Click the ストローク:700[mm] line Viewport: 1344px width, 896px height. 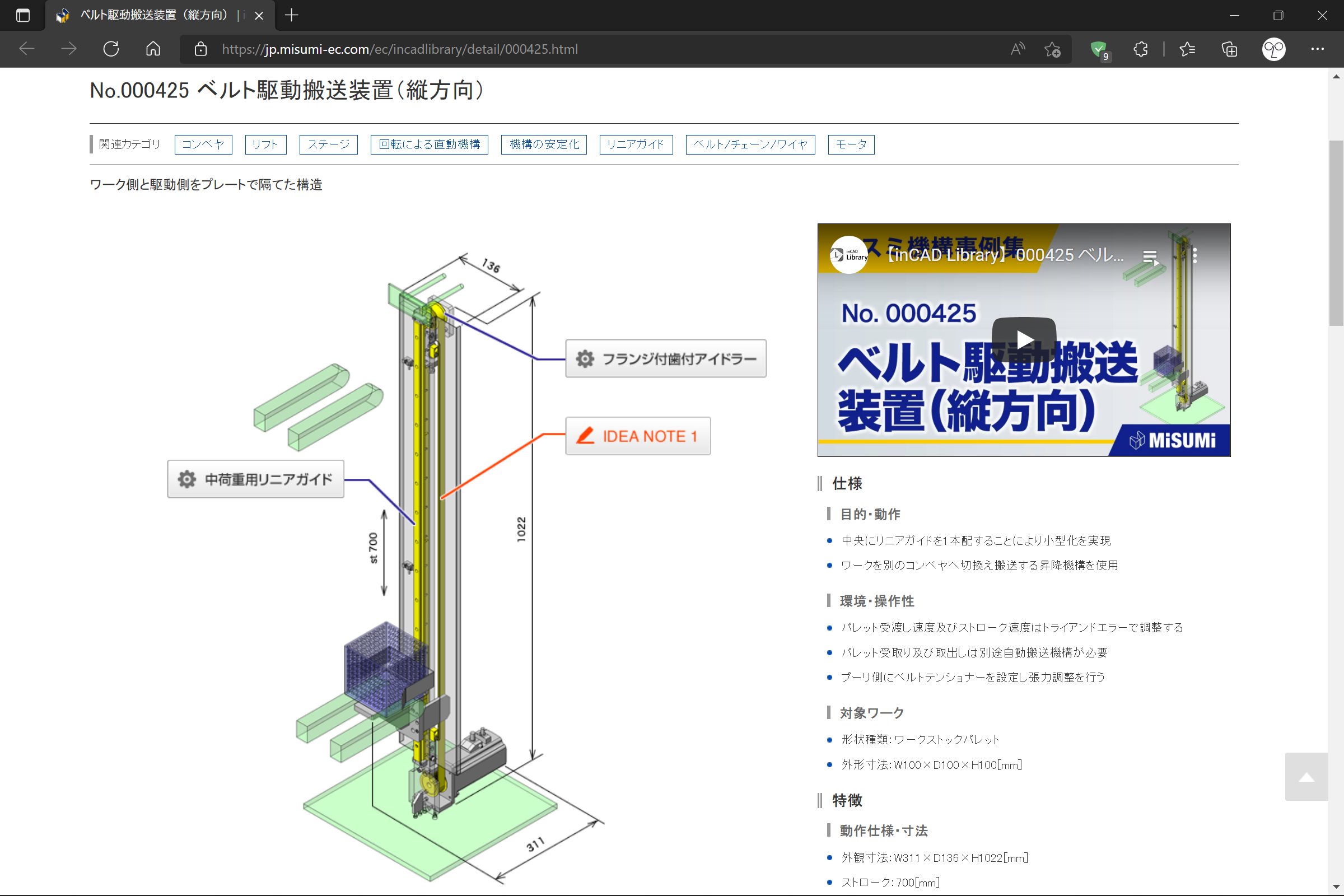(890, 883)
